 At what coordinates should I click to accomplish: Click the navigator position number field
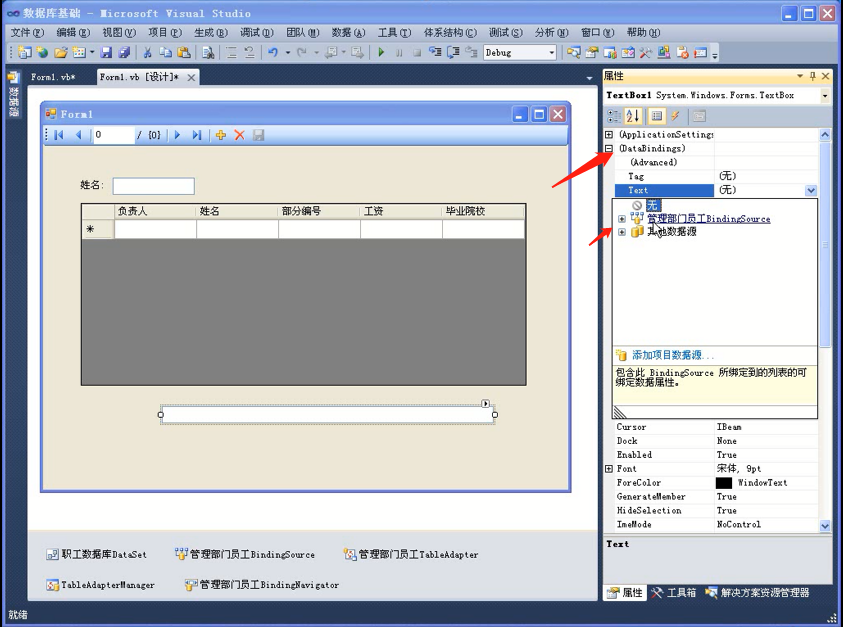(113, 135)
